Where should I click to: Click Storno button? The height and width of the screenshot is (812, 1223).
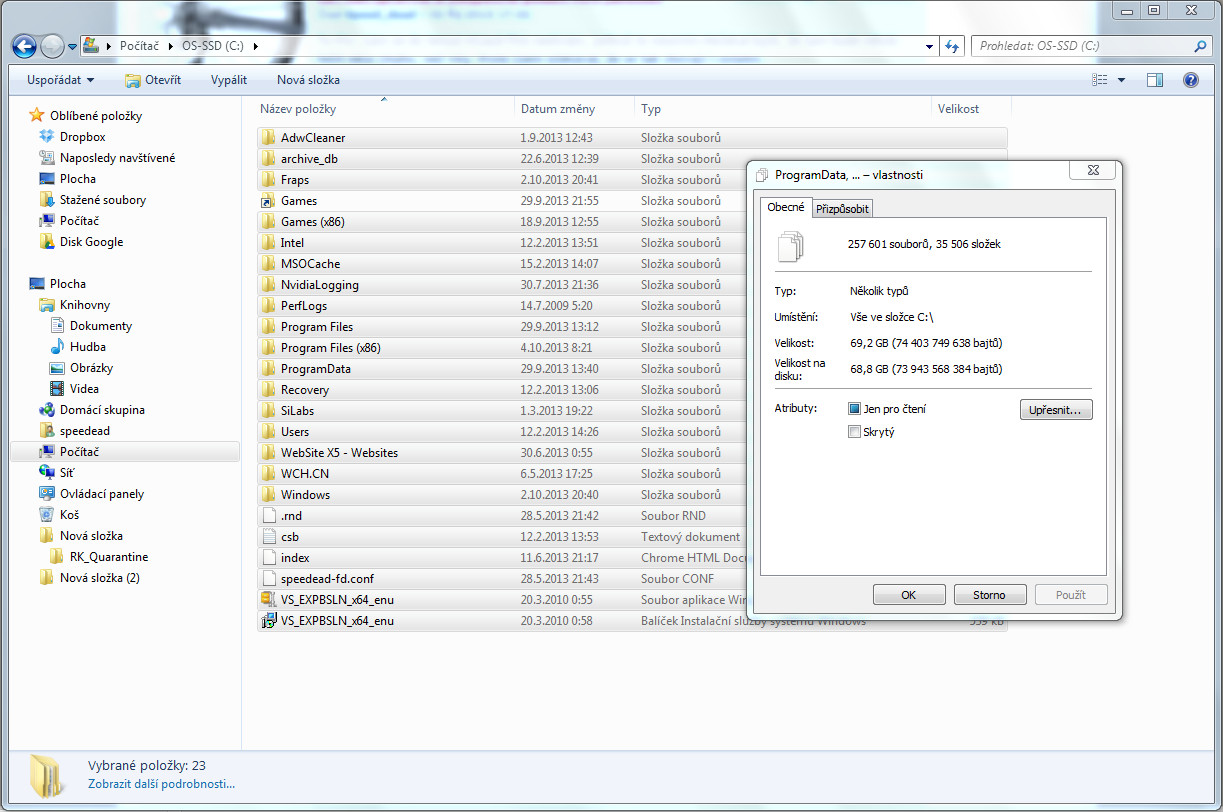pos(990,595)
